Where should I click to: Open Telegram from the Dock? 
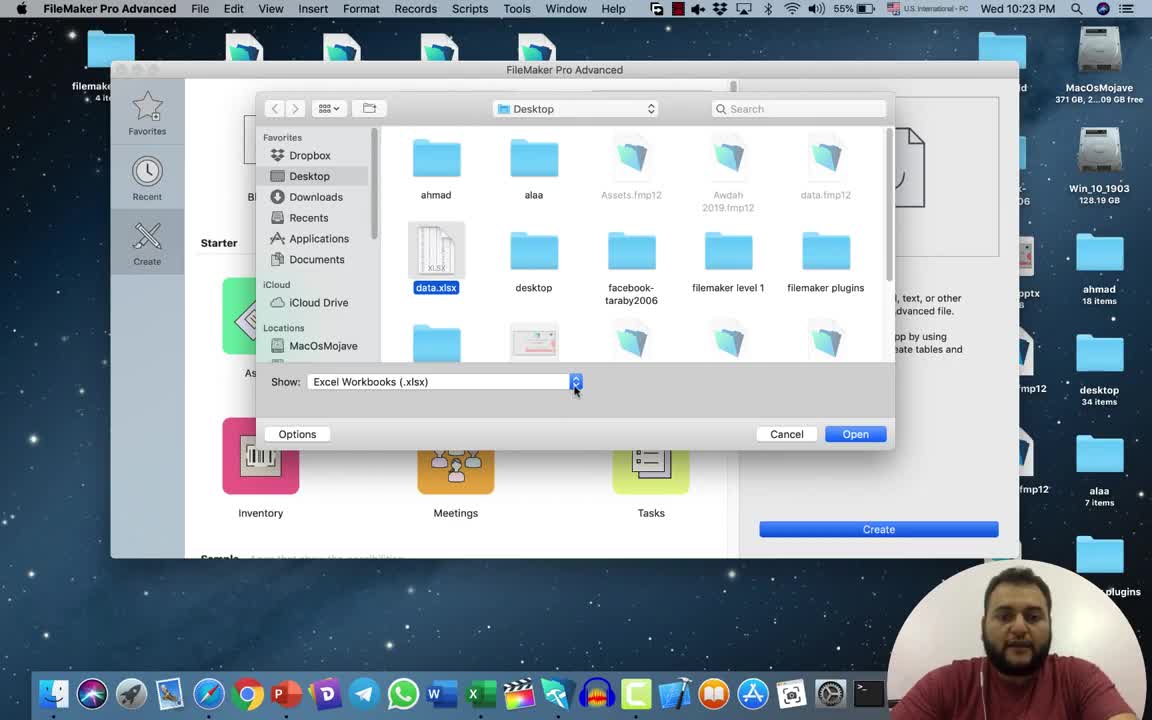click(x=363, y=694)
